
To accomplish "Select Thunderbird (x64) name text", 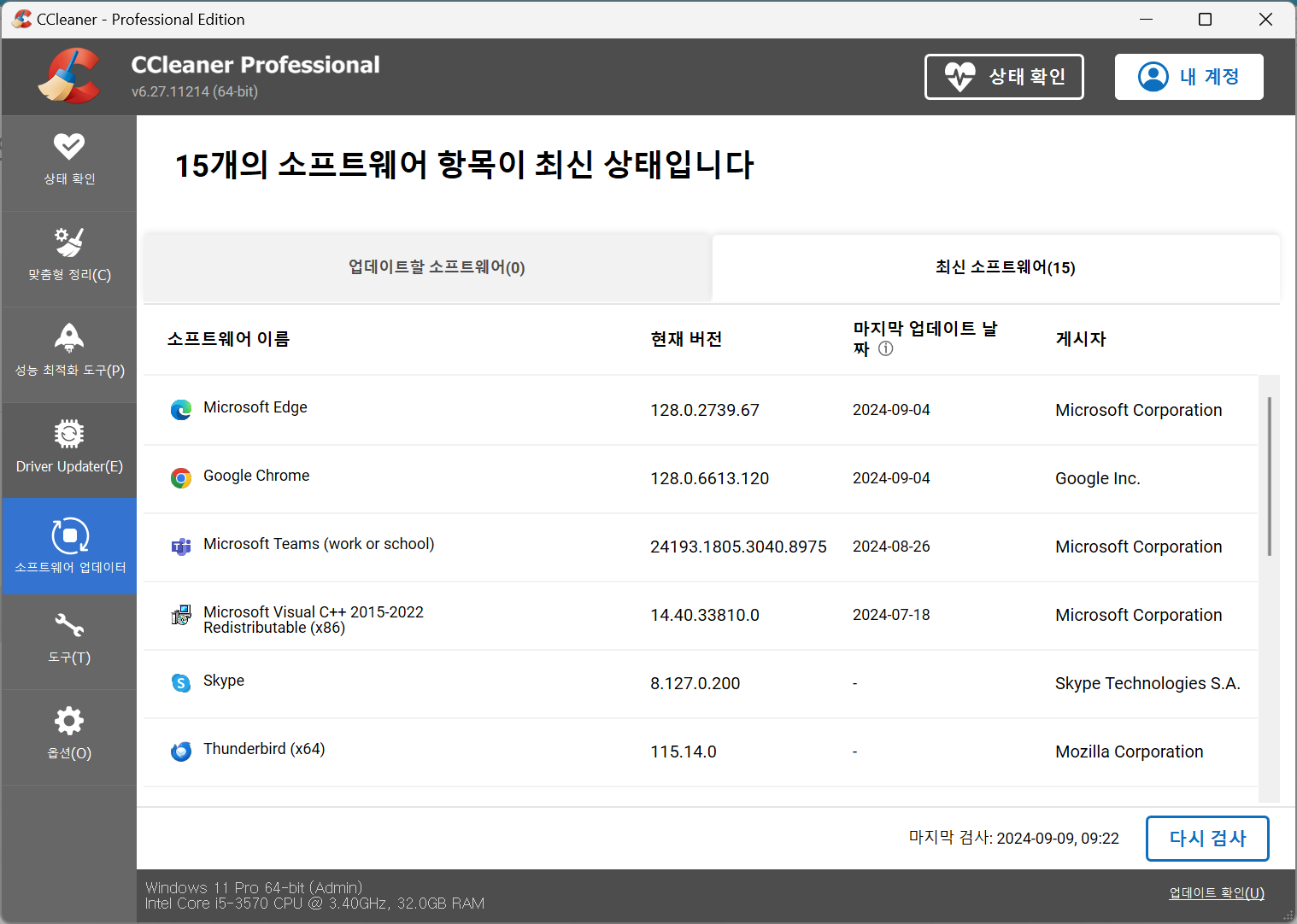I will pyautogui.click(x=264, y=749).
